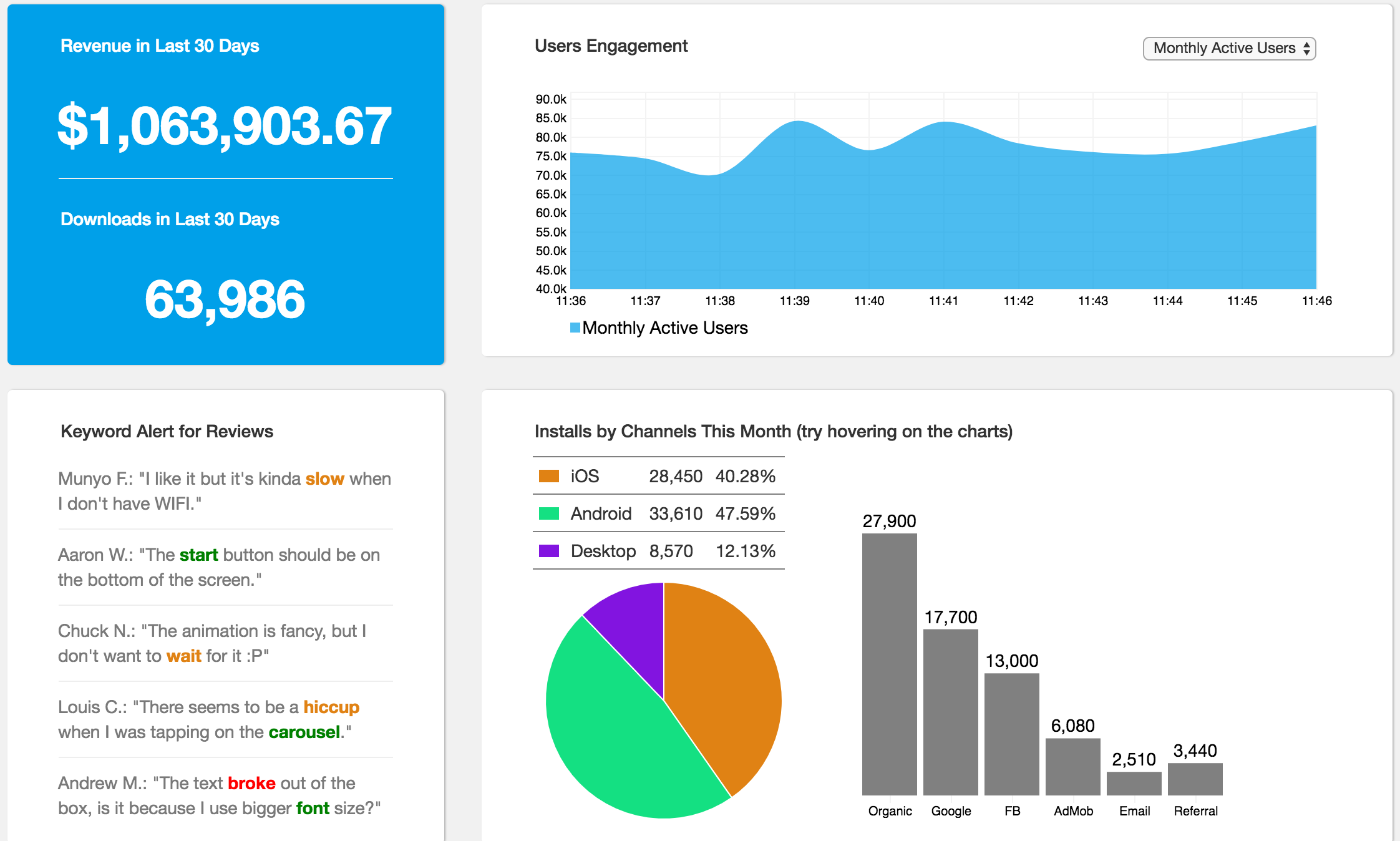Click Android installs value 33,610

click(676, 513)
